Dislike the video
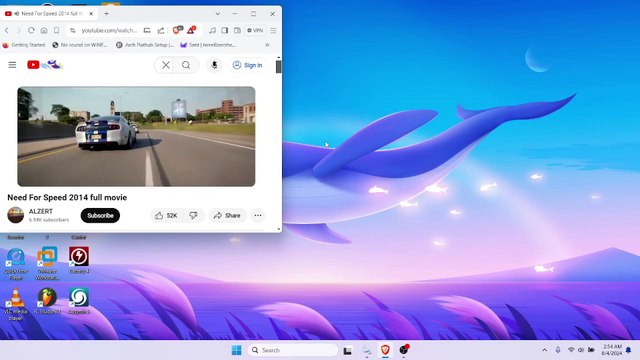The image size is (640, 360). click(x=193, y=216)
